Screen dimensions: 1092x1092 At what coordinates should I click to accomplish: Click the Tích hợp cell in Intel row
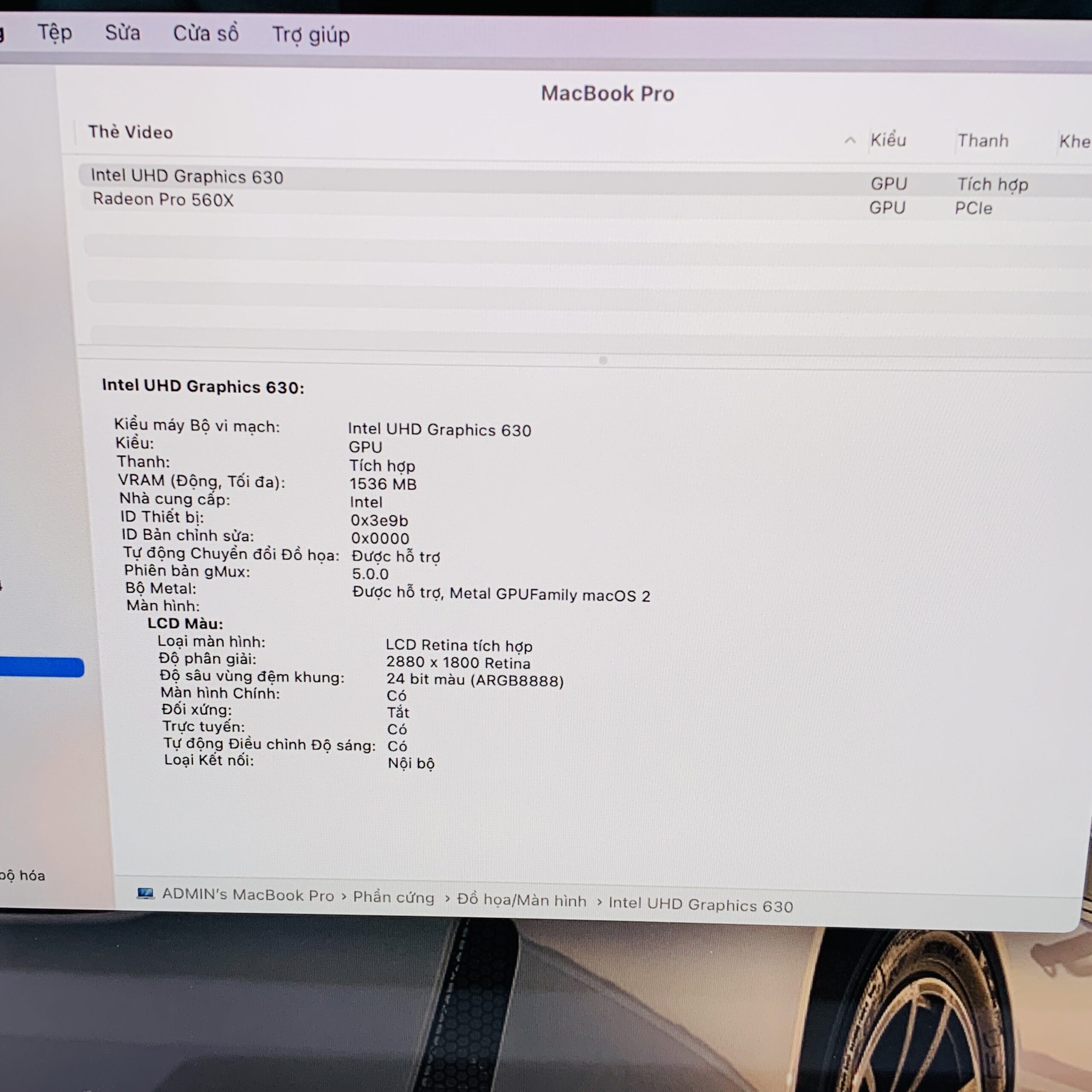[993, 185]
